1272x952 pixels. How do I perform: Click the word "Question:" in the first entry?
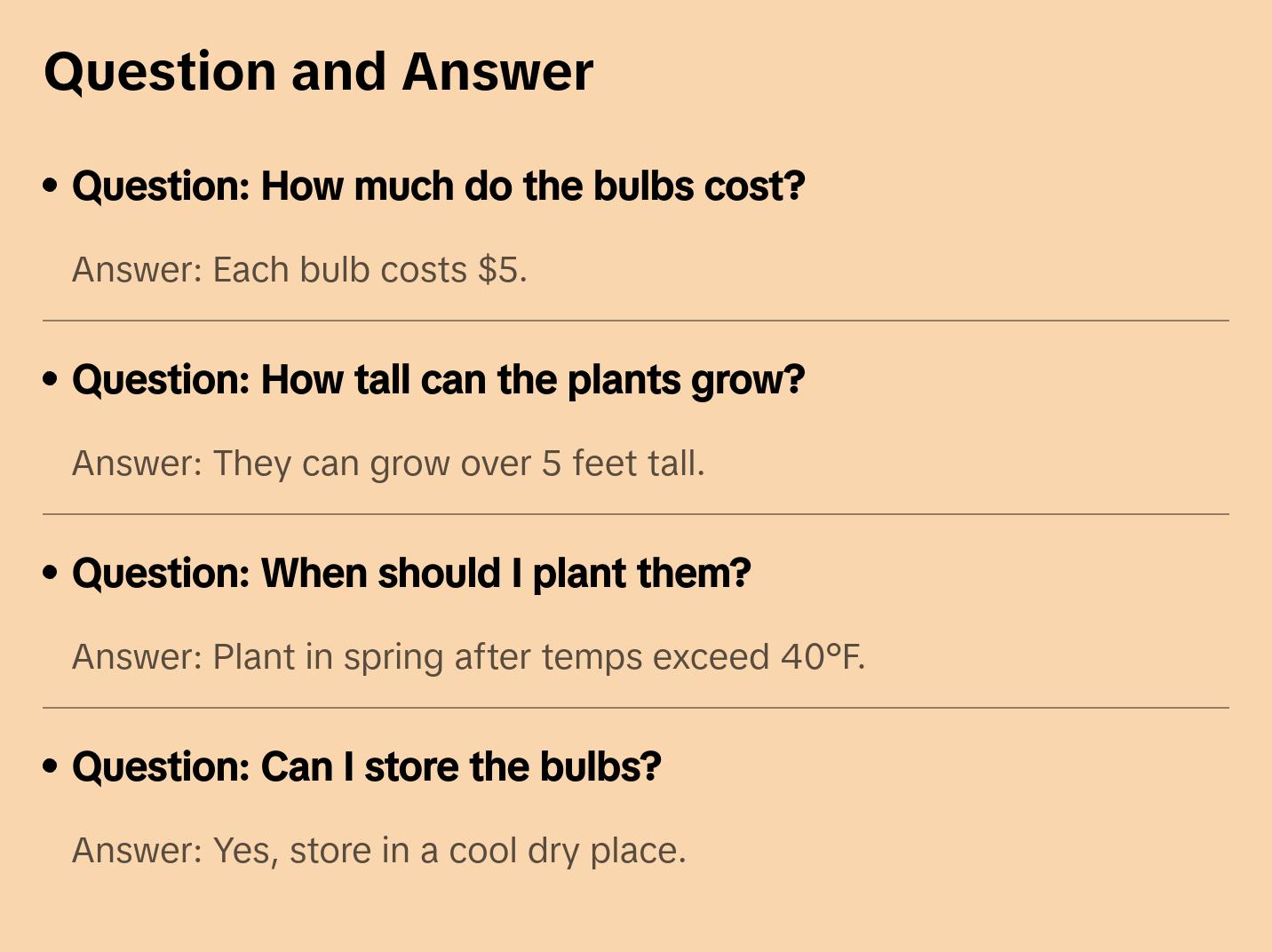161,186
